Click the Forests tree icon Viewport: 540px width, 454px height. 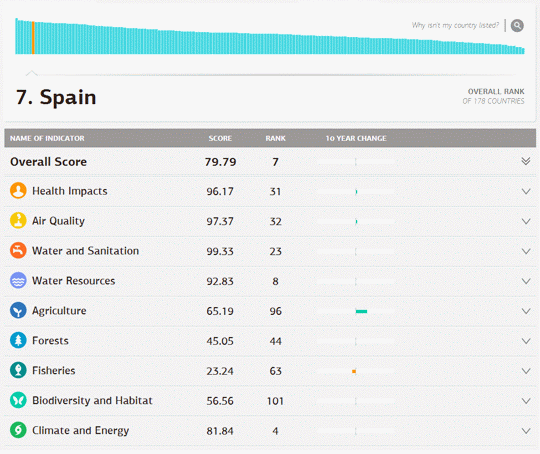[18, 340]
